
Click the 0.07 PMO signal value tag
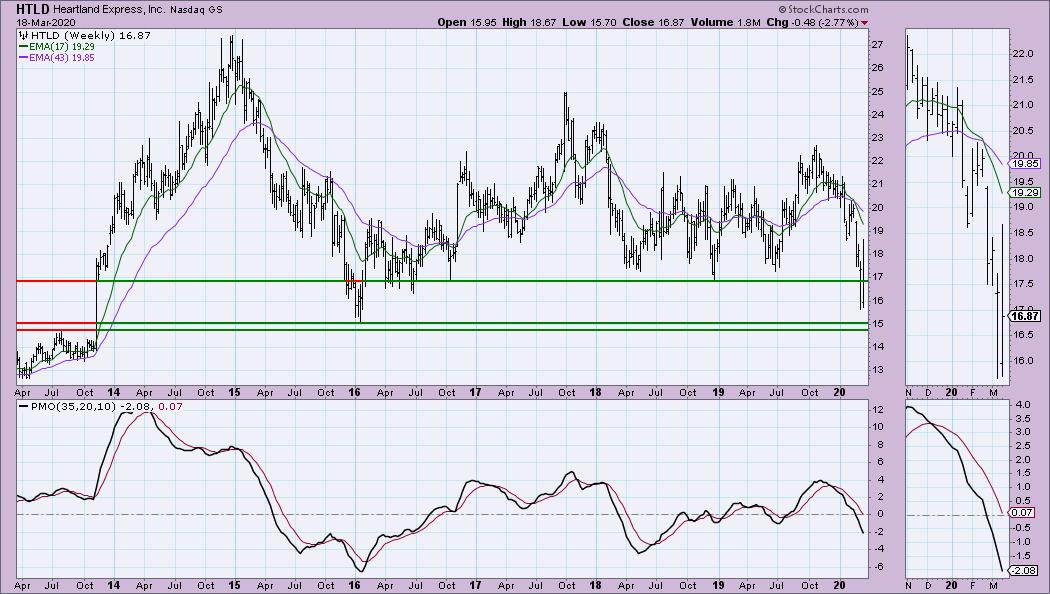[x=1022, y=512]
